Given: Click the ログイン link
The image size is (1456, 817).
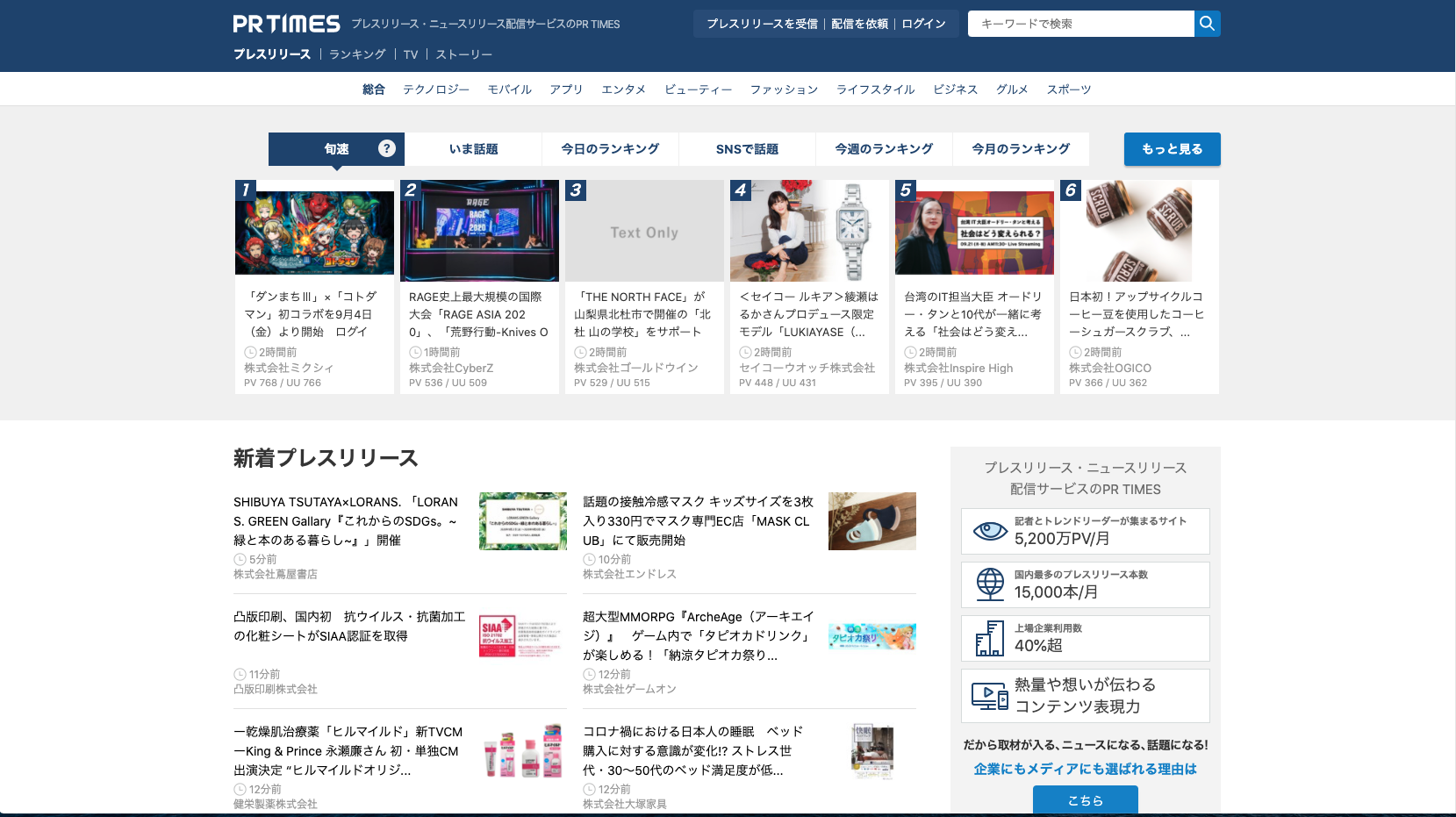Looking at the screenshot, I should tap(923, 24).
